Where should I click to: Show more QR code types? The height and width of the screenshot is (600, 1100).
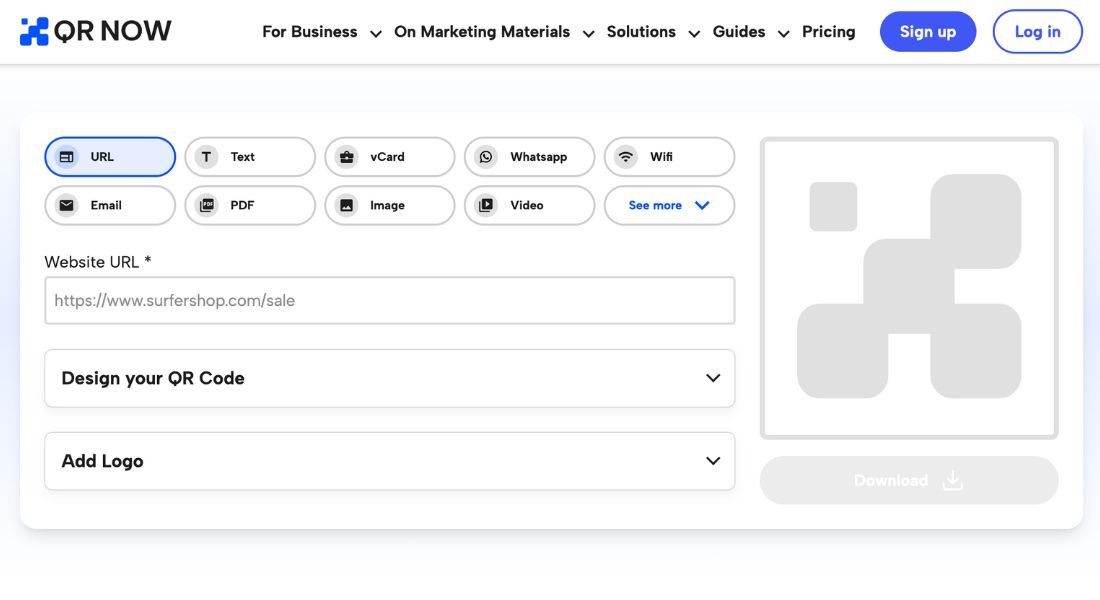(x=669, y=205)
